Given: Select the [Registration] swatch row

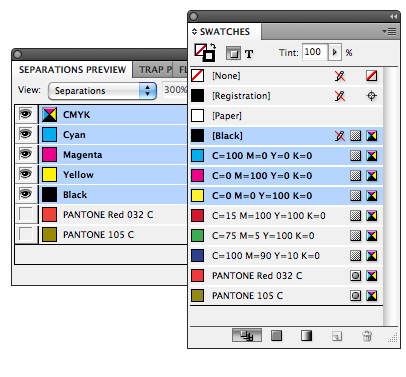Looking at the screenshot, I should click(x=286, y=96).
